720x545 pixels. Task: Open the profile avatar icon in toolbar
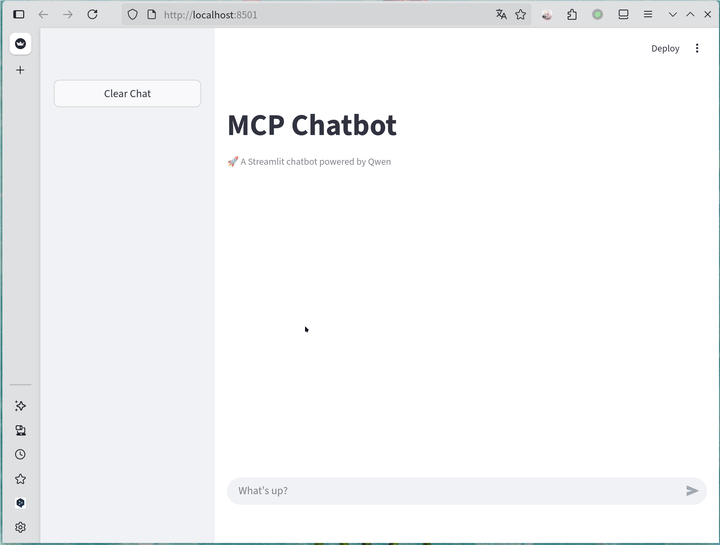click(546, 15)
